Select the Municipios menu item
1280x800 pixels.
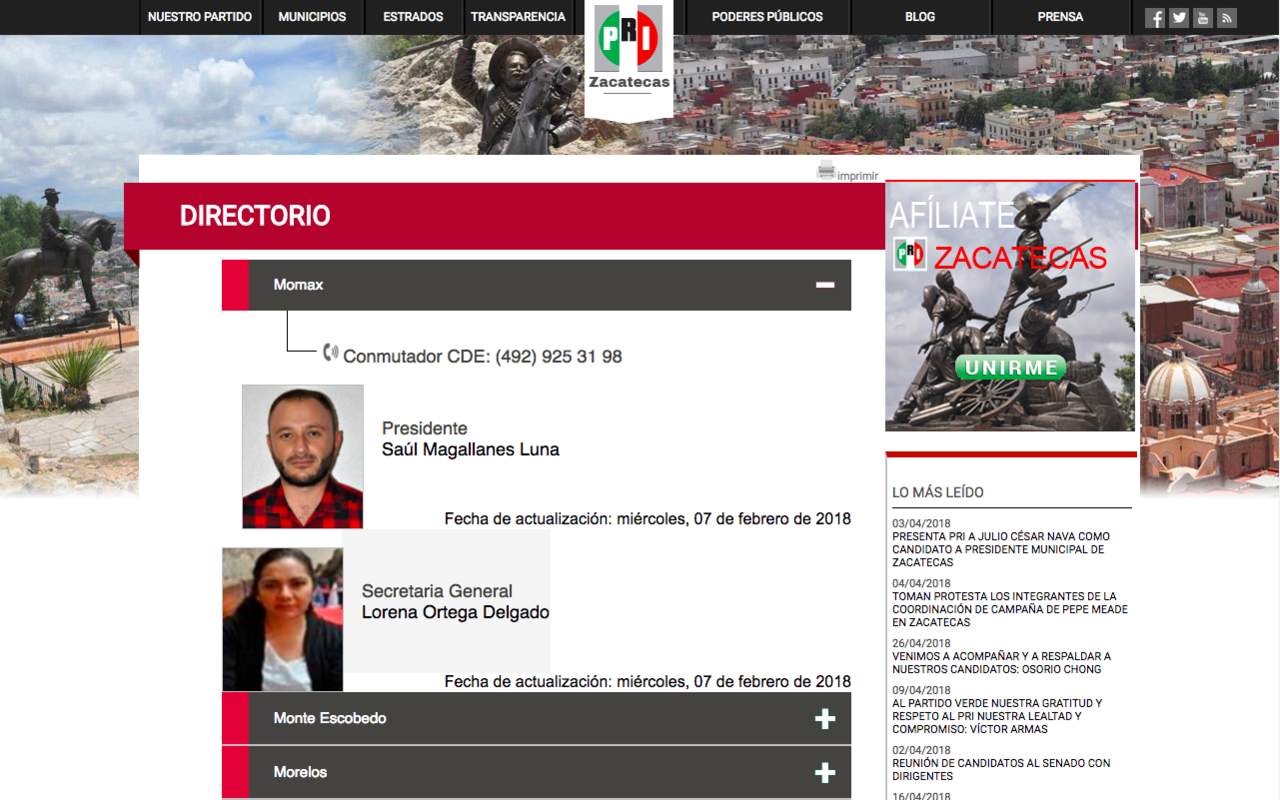point(312,17)
